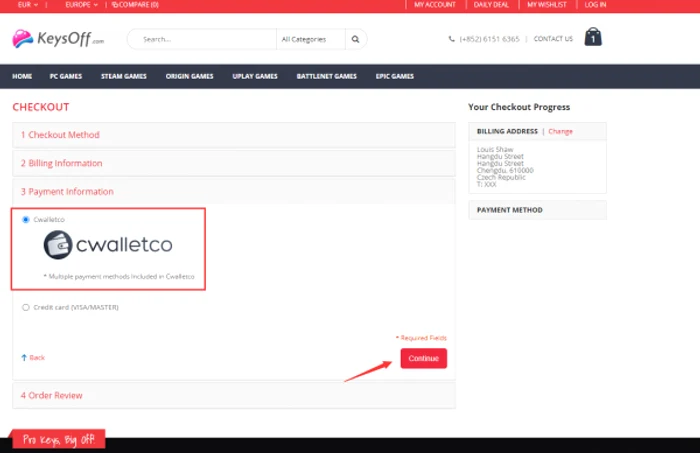Viewport: 700px width, 453px height.
Task: Click the Credit card (VISA/MASTER) label
Action: click(x=76, y=308)
